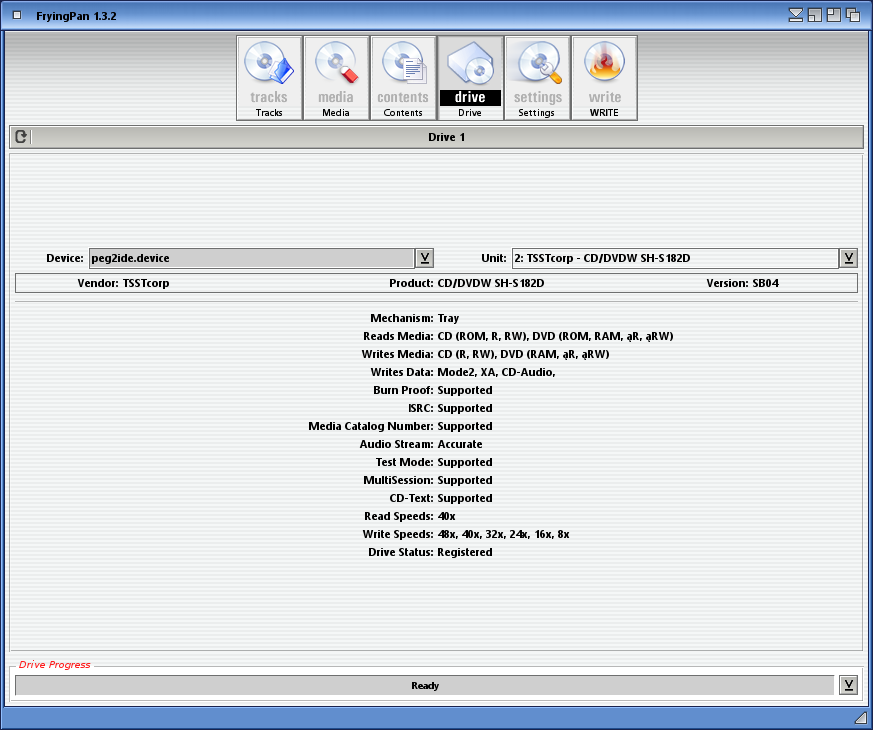
Task: Click the iconify gadget in the title bar
Action: [796, 15]
